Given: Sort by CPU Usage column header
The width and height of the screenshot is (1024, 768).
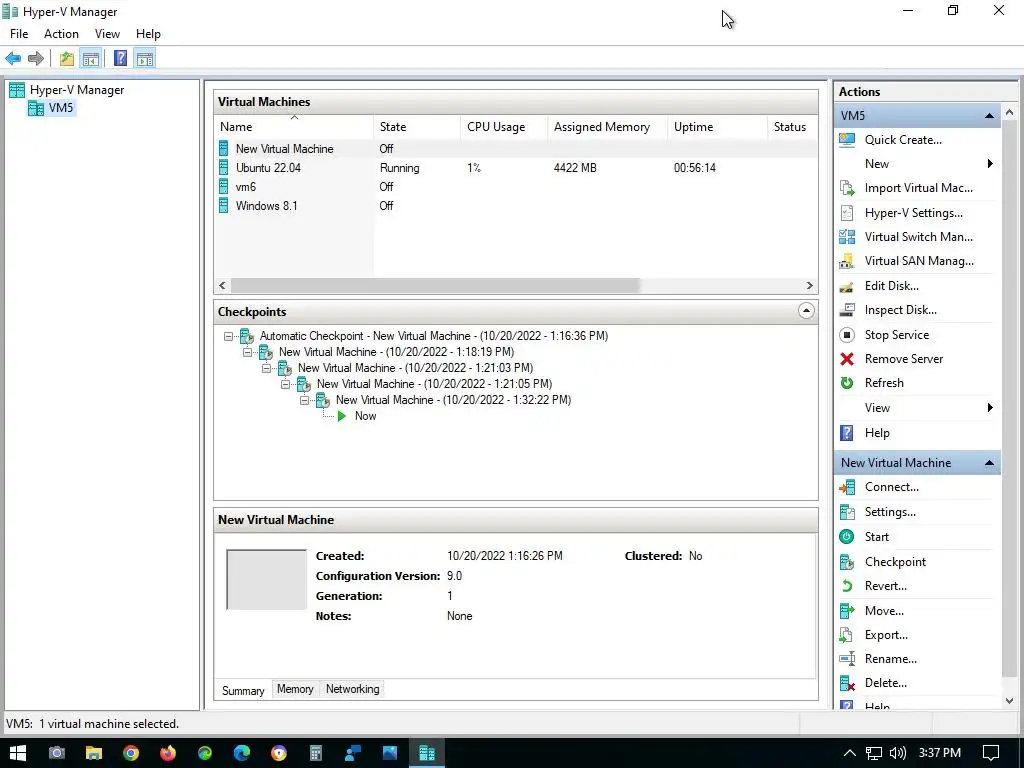Looking at the screenshot, I should (x=504, y=127).
